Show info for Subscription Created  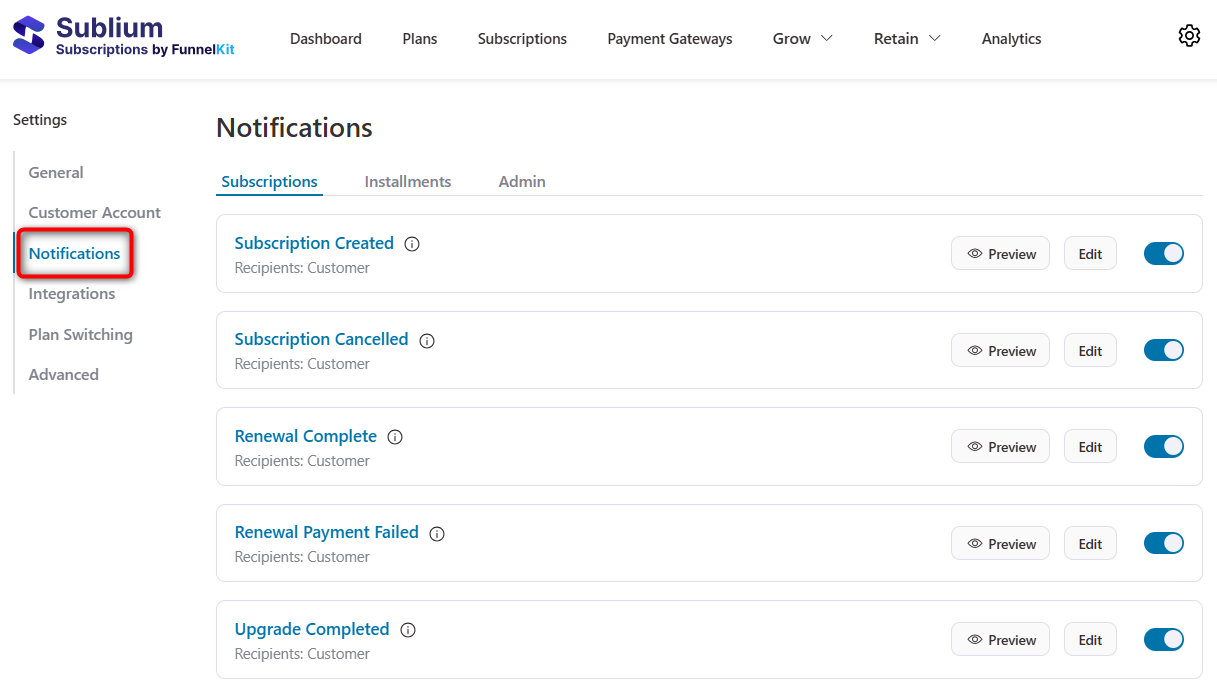tap(412, 244)
